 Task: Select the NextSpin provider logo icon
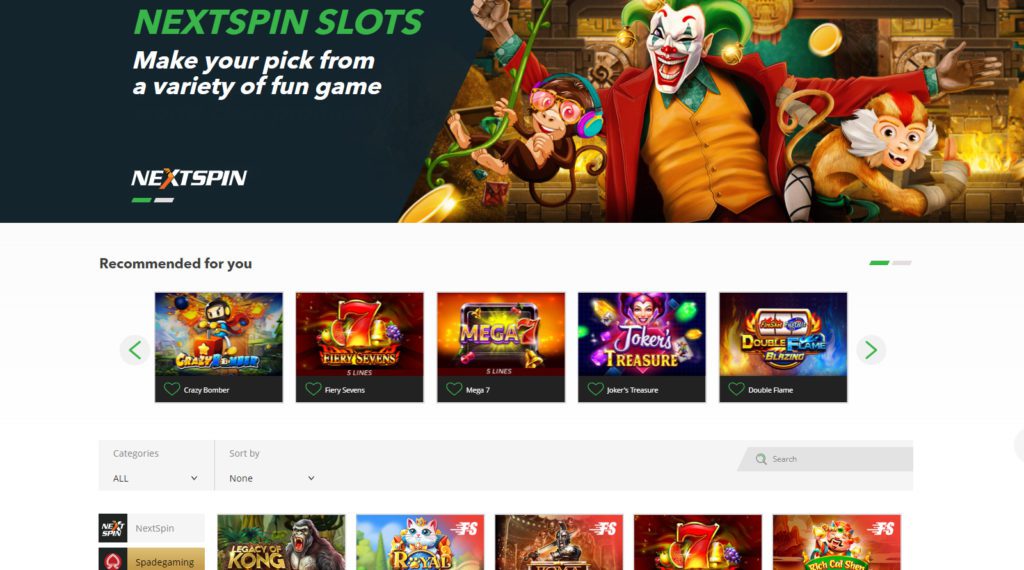pyautogui.click(x=113, y=528)
